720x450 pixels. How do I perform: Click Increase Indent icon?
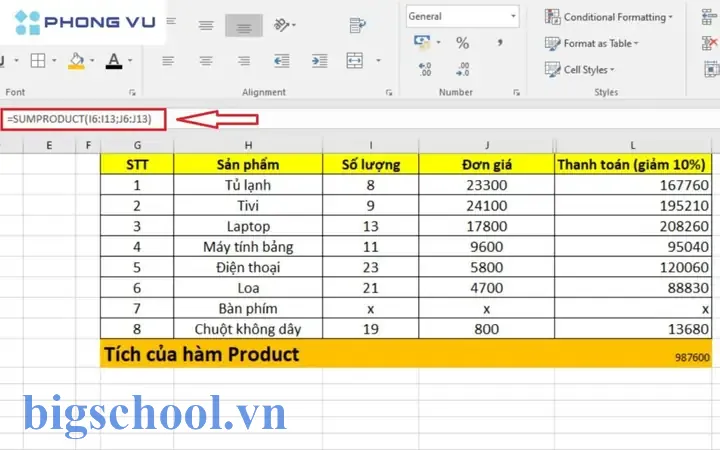pos(320,60)
